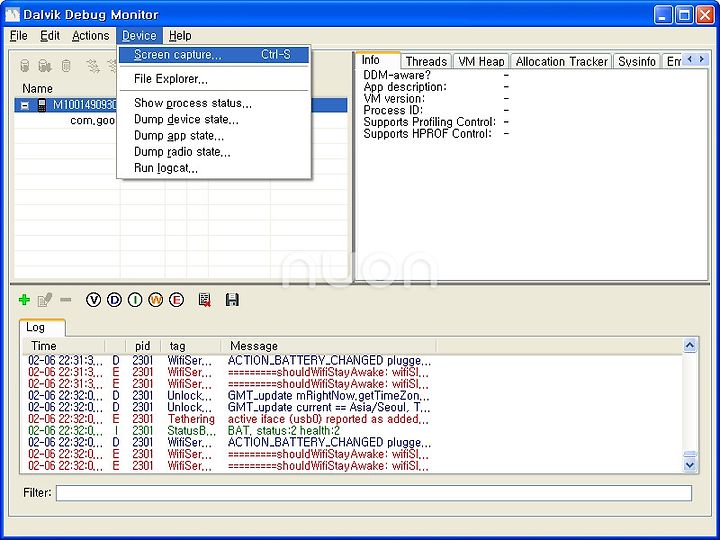Image resolution: width=720 pixels, height=540 pixels.
Task: Select Dump device state... entry
Action: [214, 119]
